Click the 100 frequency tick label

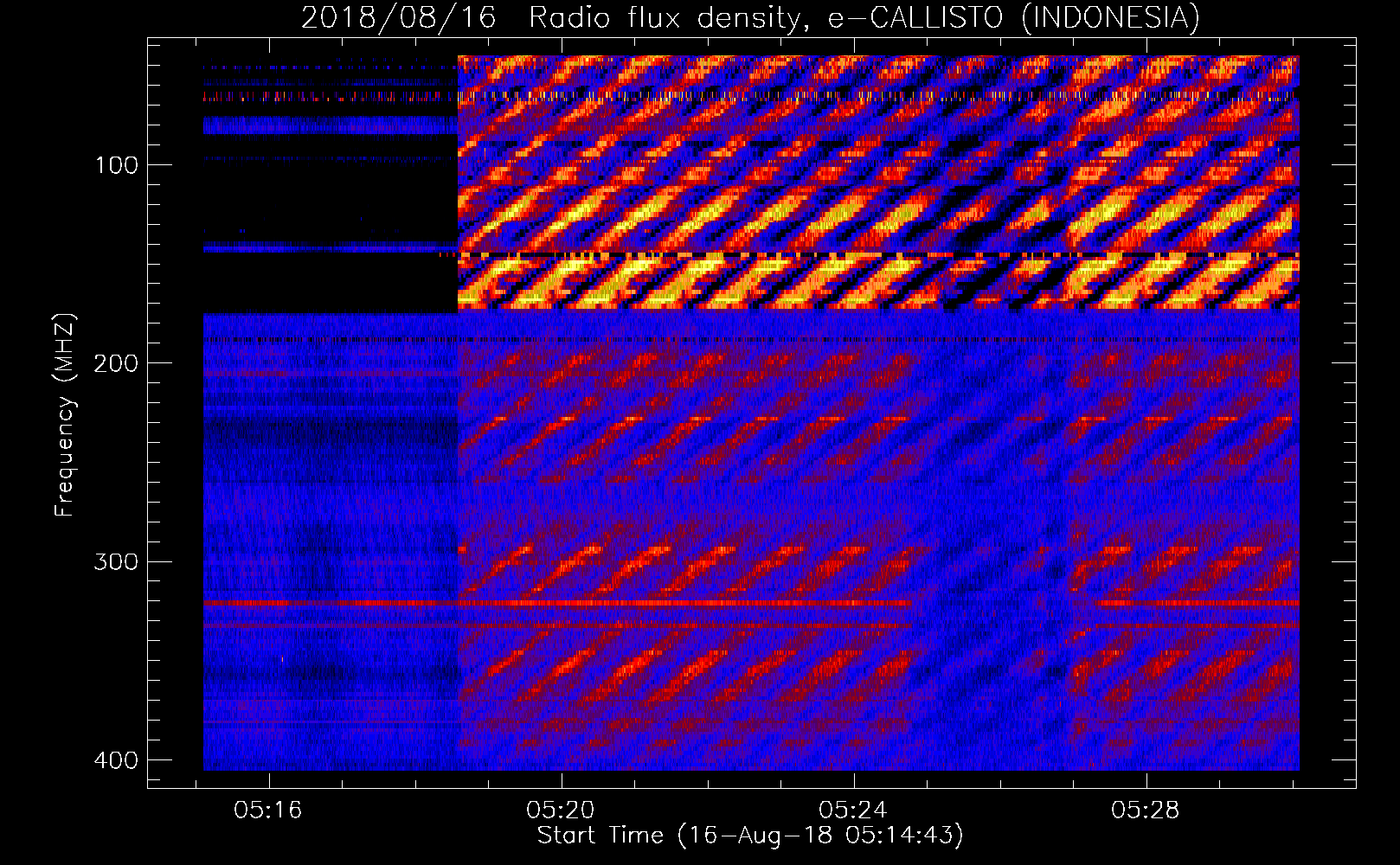tap(115, 165)
